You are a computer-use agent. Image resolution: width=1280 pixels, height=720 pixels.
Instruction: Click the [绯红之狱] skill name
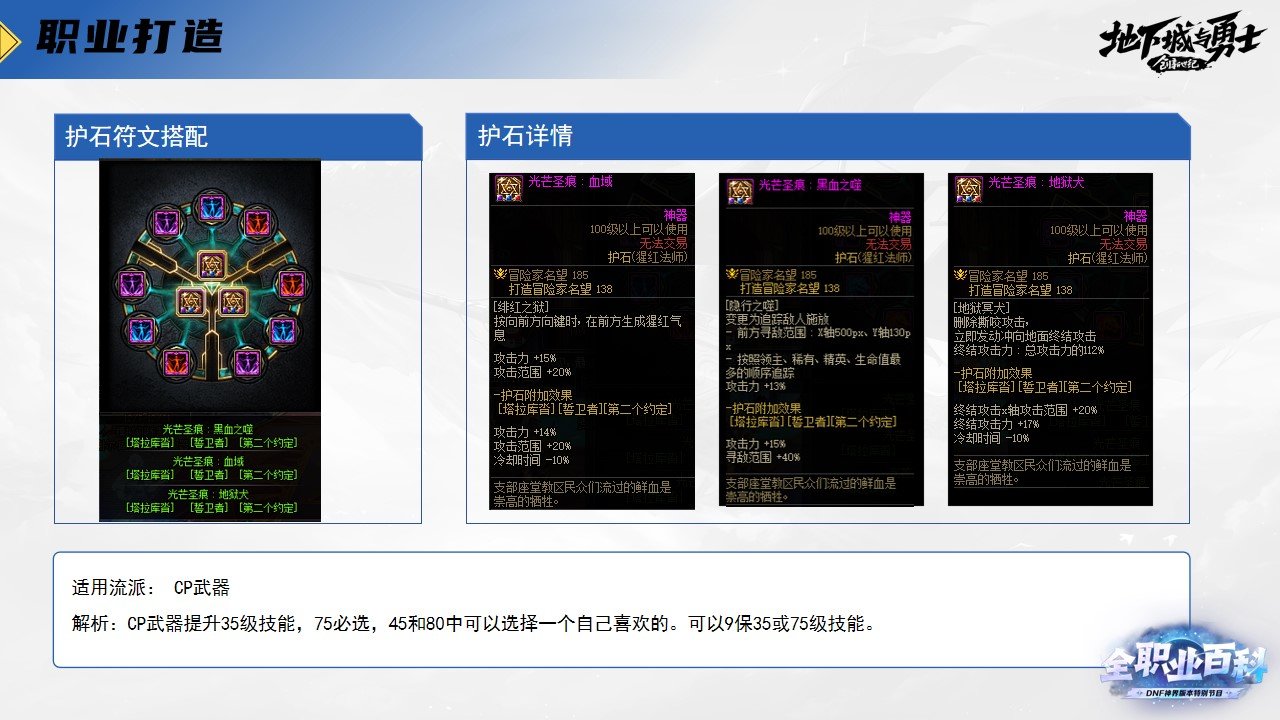pos(523,306)
